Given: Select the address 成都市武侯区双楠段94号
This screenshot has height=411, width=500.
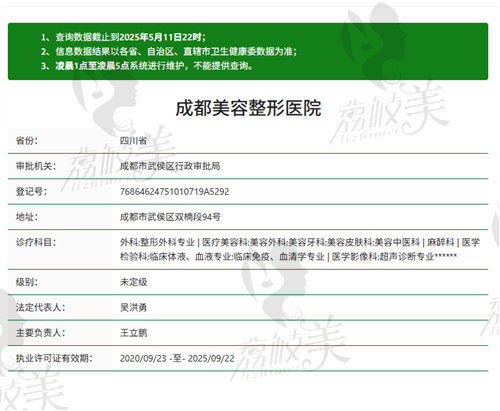Looking at the screenshot, I should 170,217.
